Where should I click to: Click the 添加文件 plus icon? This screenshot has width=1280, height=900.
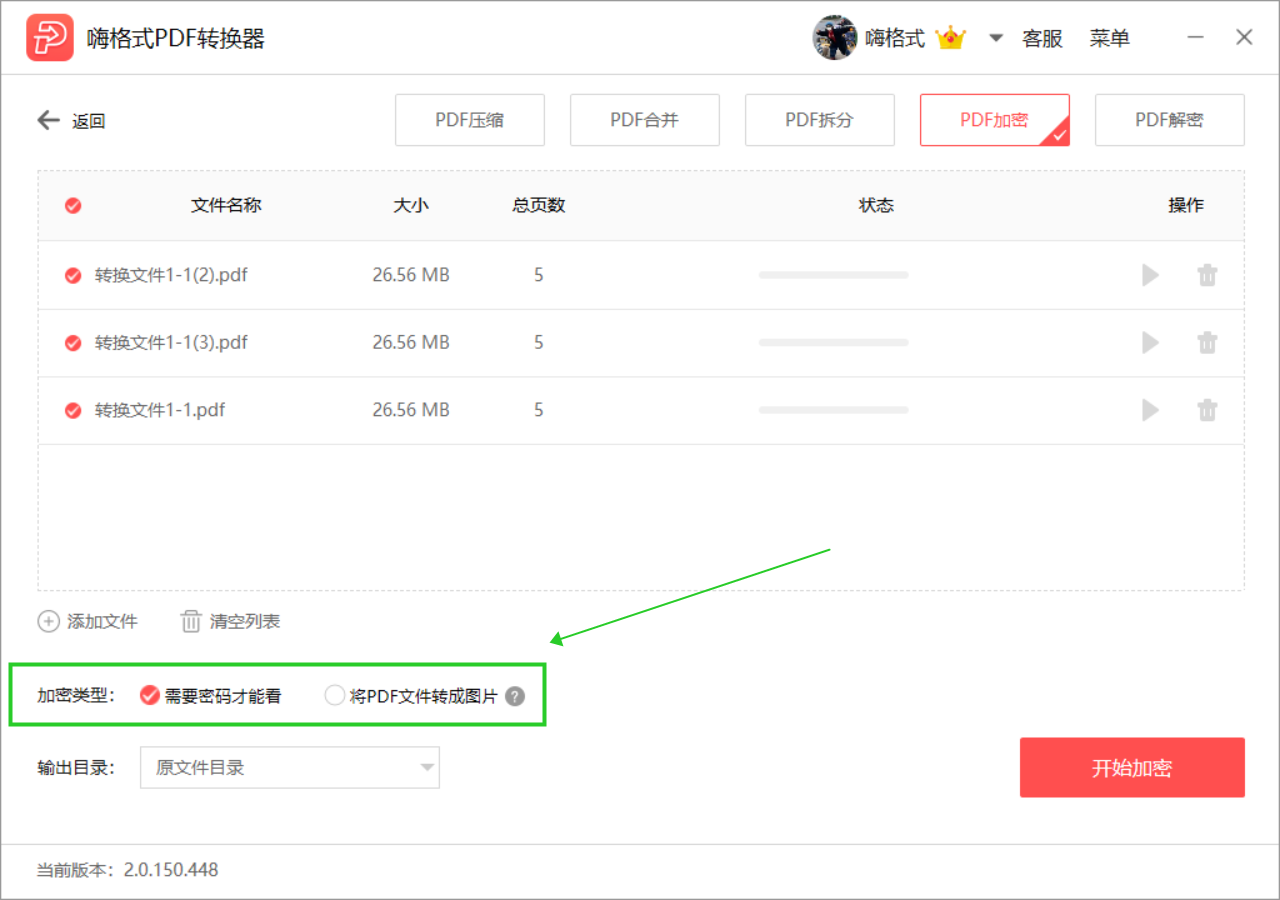coord(48,621)
